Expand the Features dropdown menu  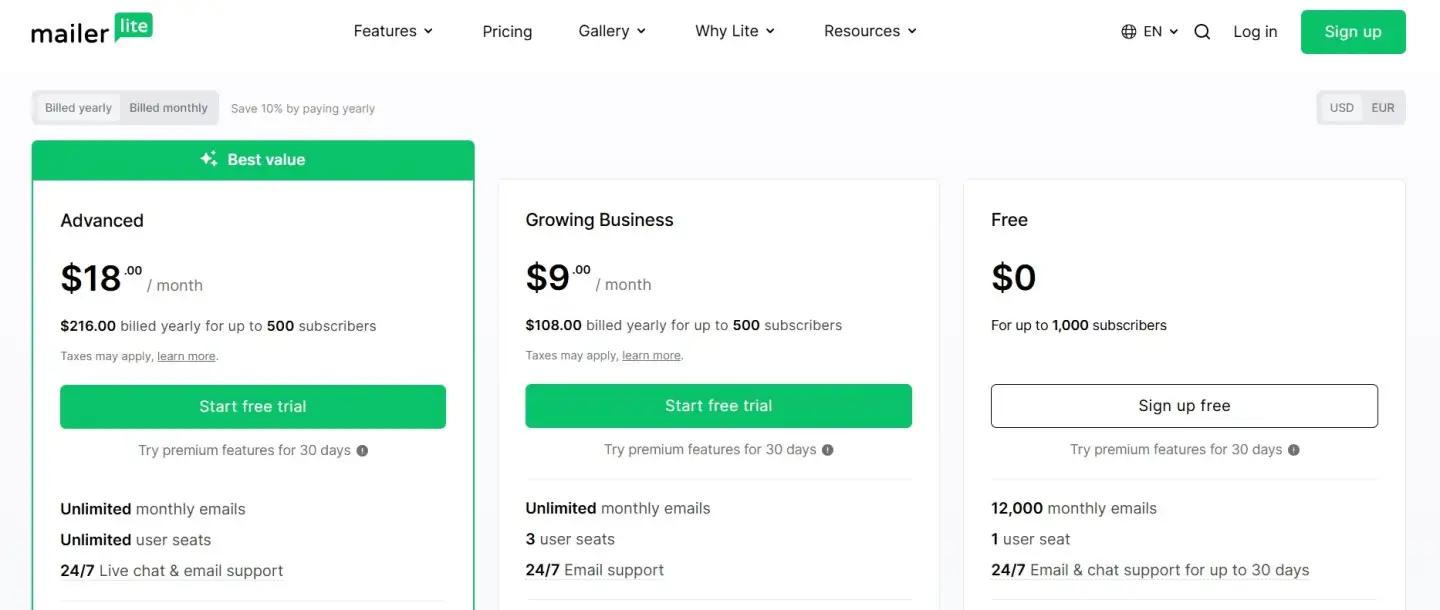[x=393, y=31]
